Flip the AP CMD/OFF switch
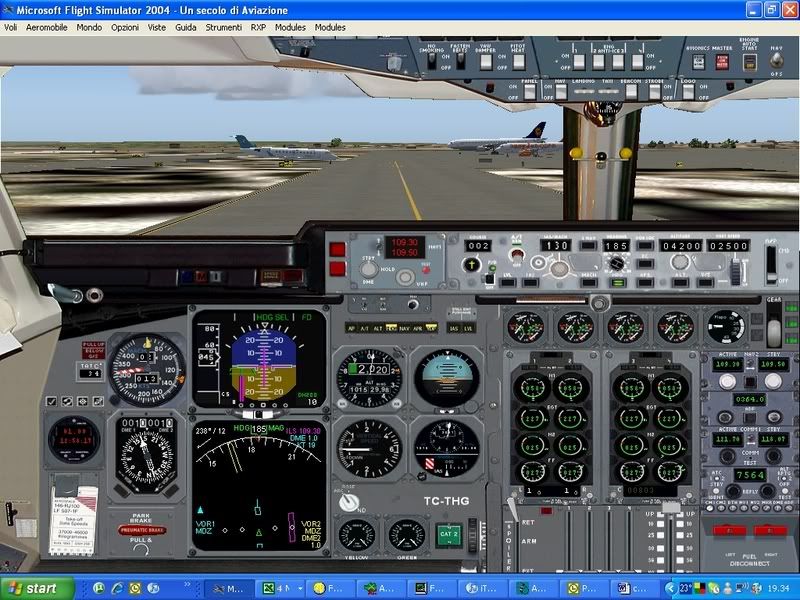This screenshot has width=800, height=600. [x=771, y=264]
